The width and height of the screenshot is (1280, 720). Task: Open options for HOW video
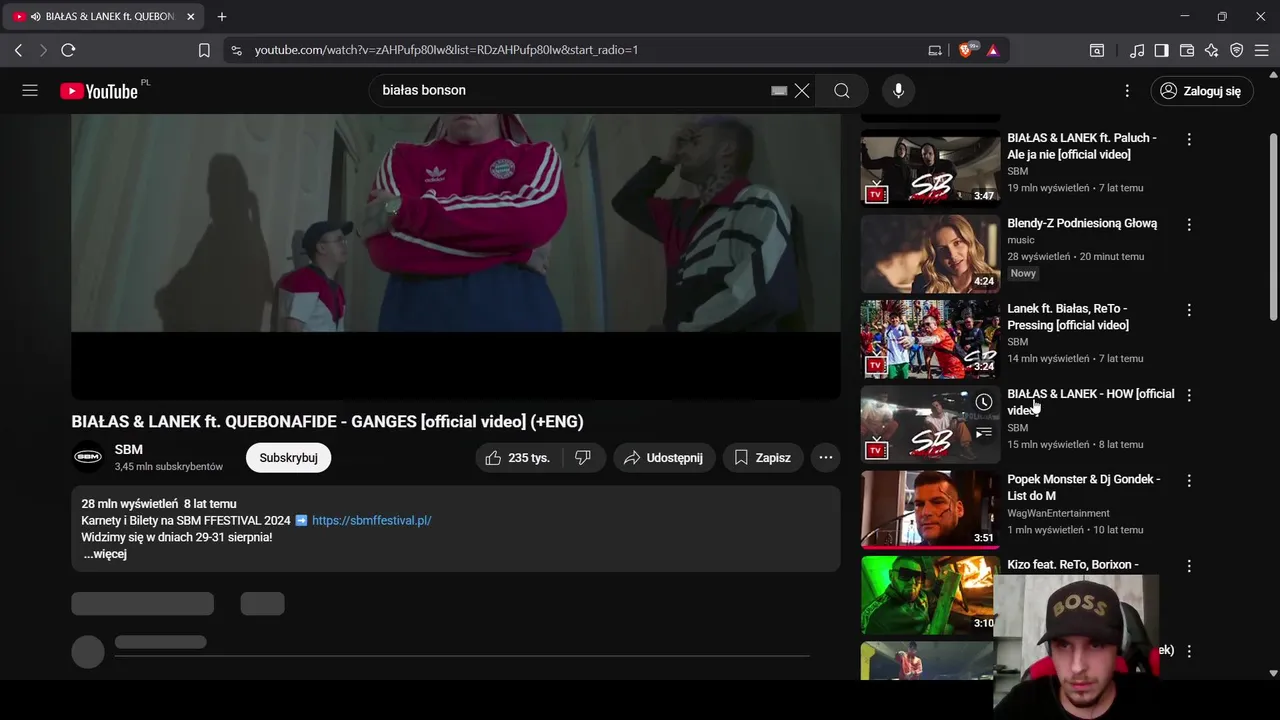click(x=1189, y=396)
